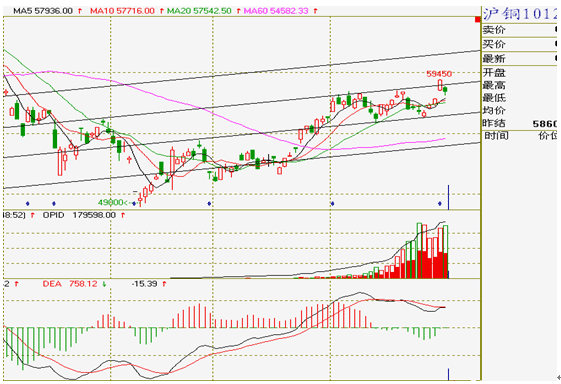Click the red up arrow after OPID value
561x384 pixels.
[x=123, y=215]
